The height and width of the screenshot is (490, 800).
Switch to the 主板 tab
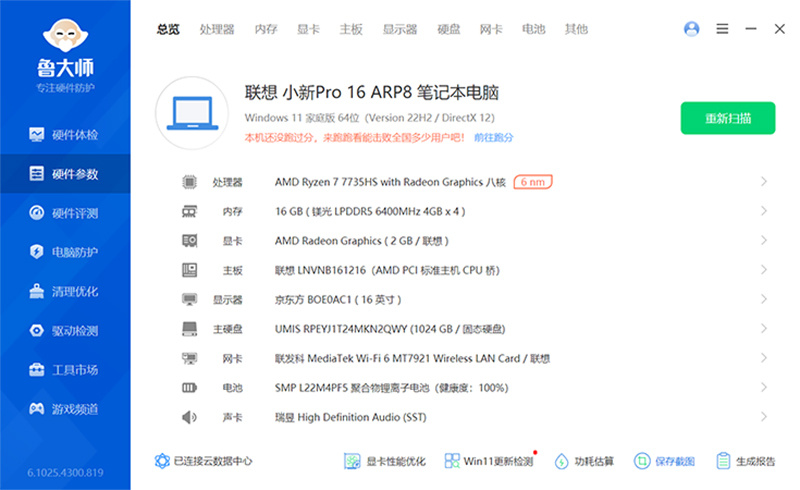[351, 29]
